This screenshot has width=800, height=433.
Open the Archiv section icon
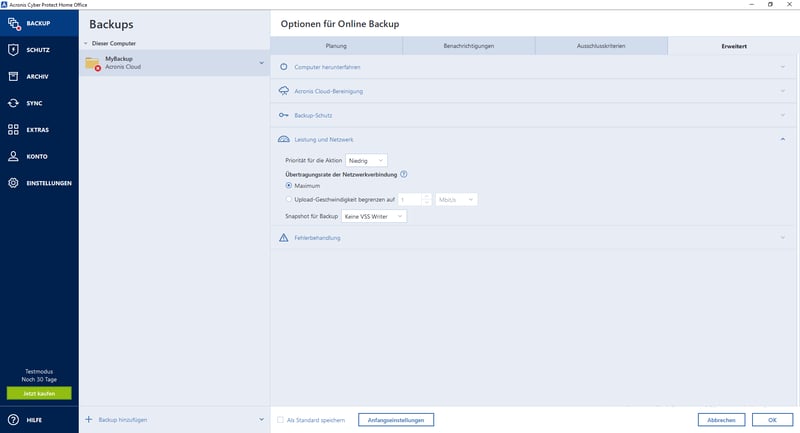point(14,76)
